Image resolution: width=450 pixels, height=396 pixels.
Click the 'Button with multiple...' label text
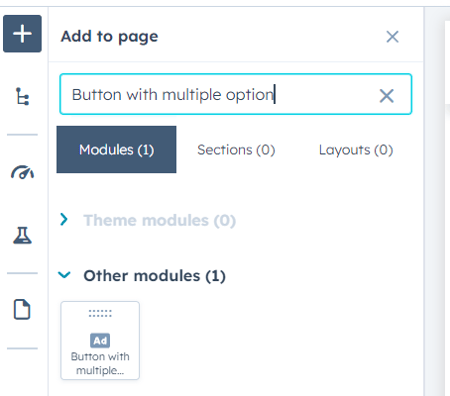100,363
